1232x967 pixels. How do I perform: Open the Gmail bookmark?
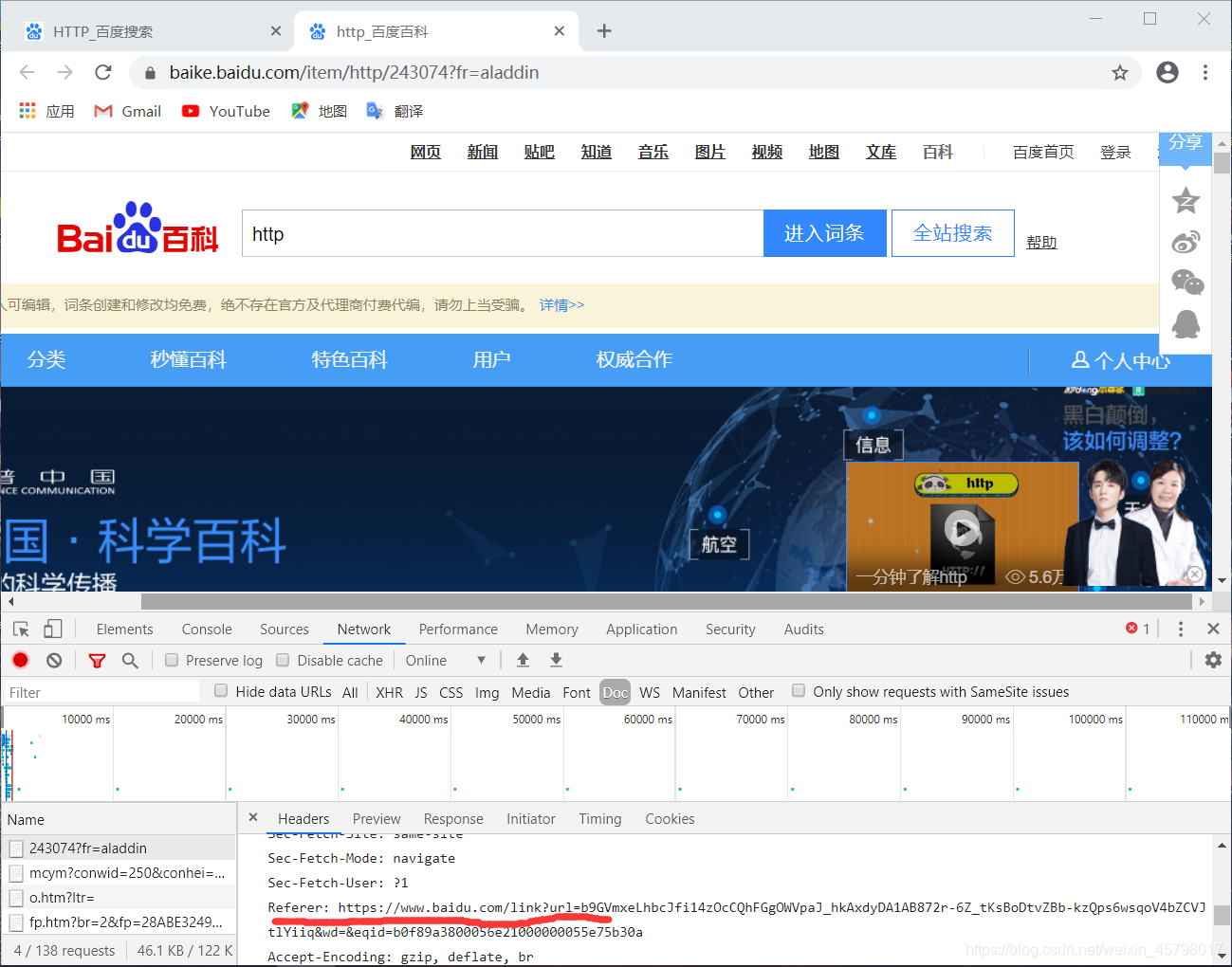[x=128, y=111]
